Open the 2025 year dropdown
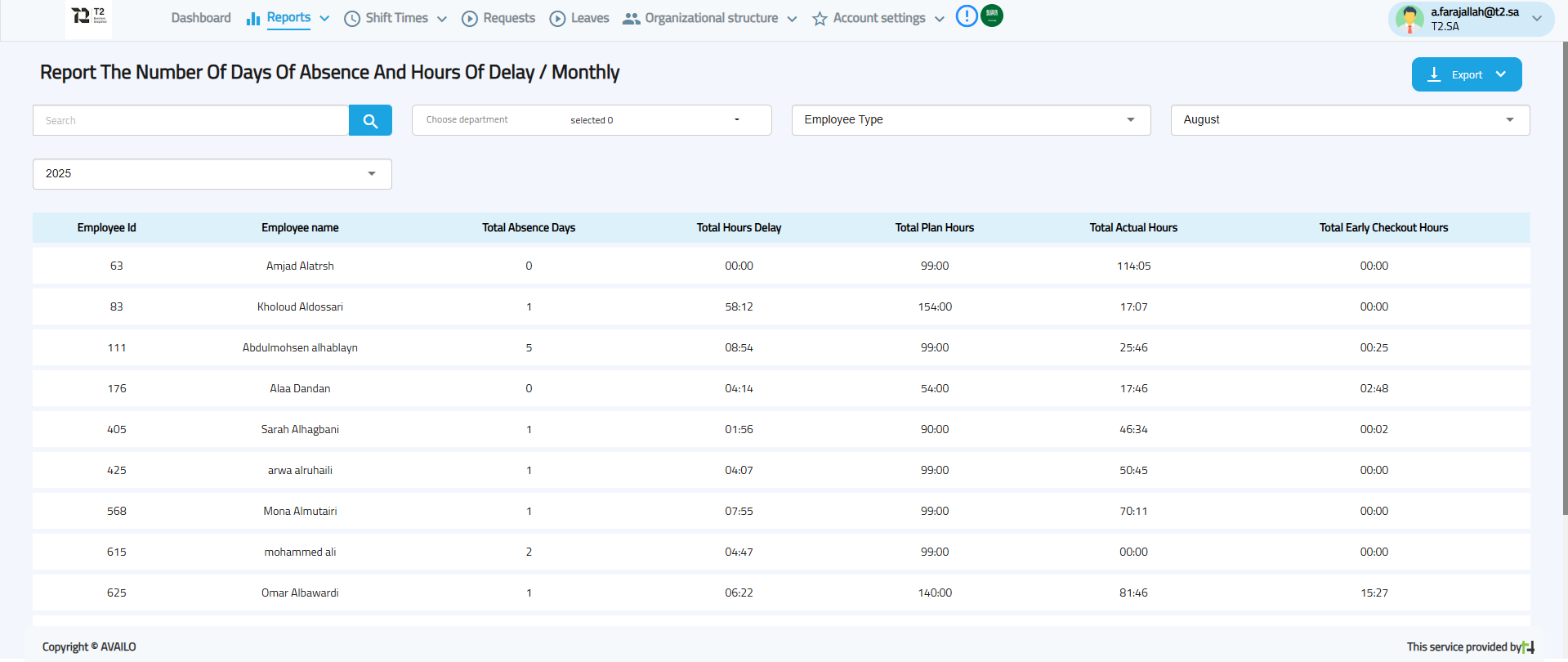 pyautogui.click(x=212, y=174)
